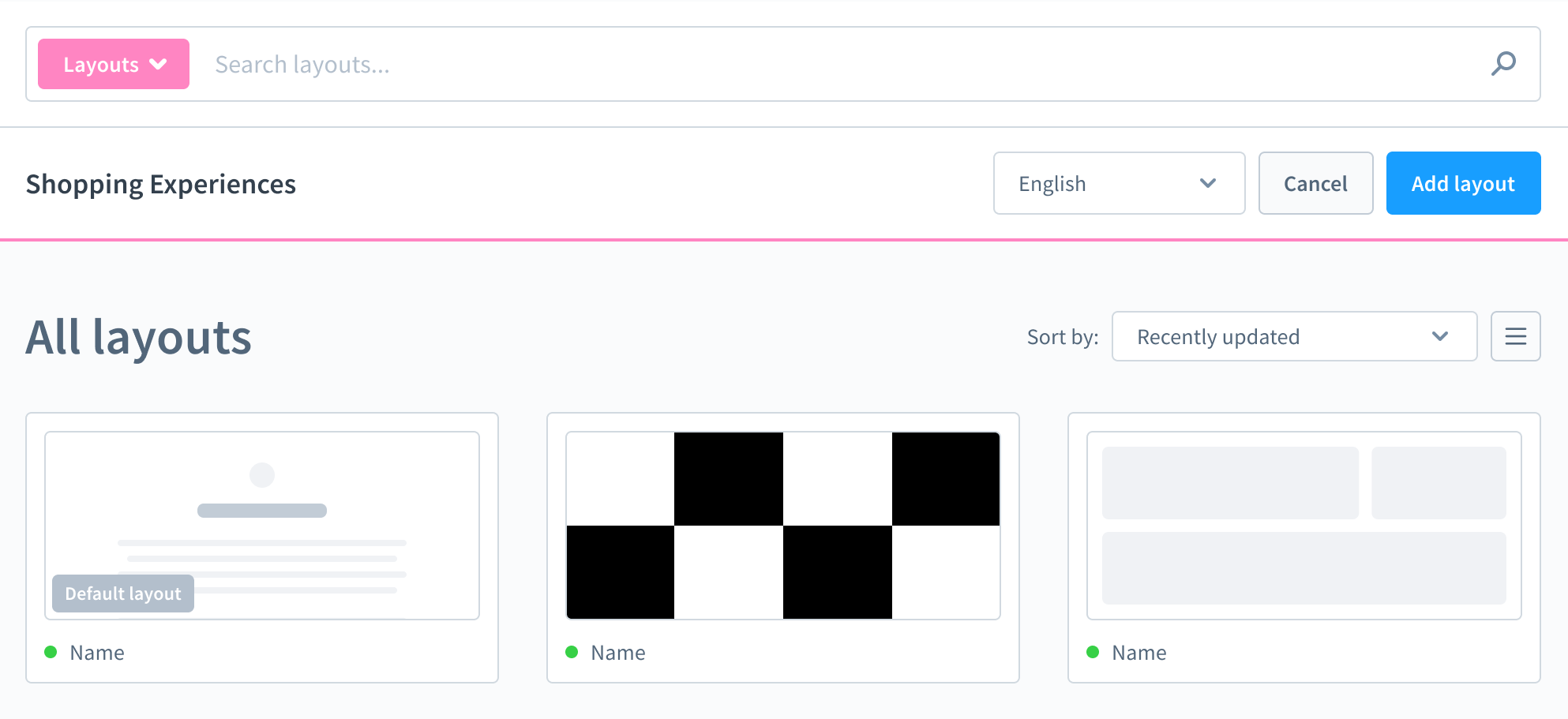Open the Layouts search type dropdown

coord(114,64)
